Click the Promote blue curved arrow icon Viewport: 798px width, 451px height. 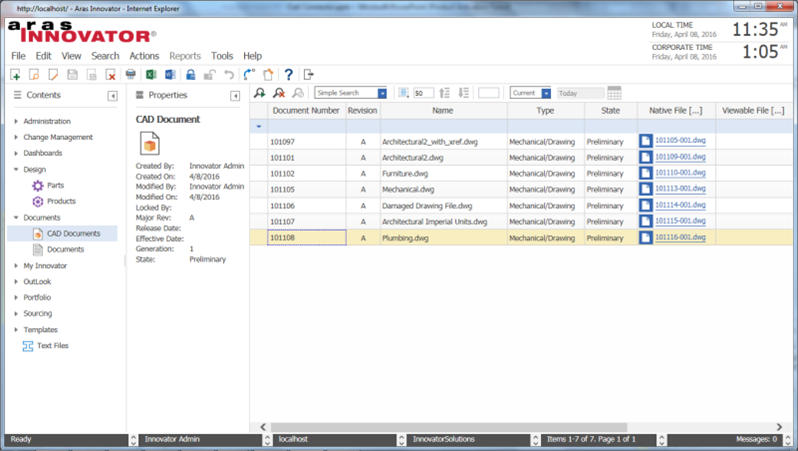click(249, 75)
